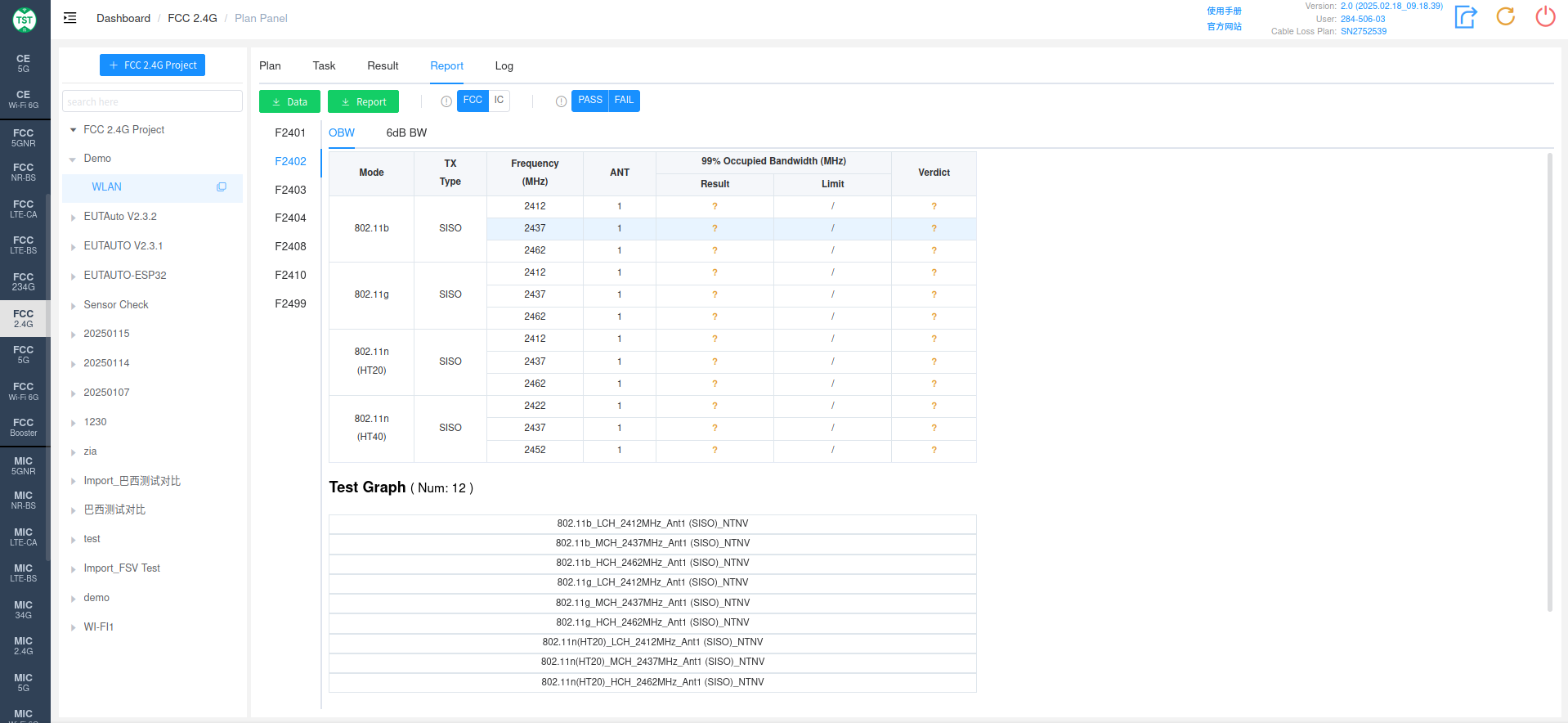The height and width of the screenshot is (723, 1568).
Task: Download the green Report button
Action: pyautogui.click(x=363, y=101)
